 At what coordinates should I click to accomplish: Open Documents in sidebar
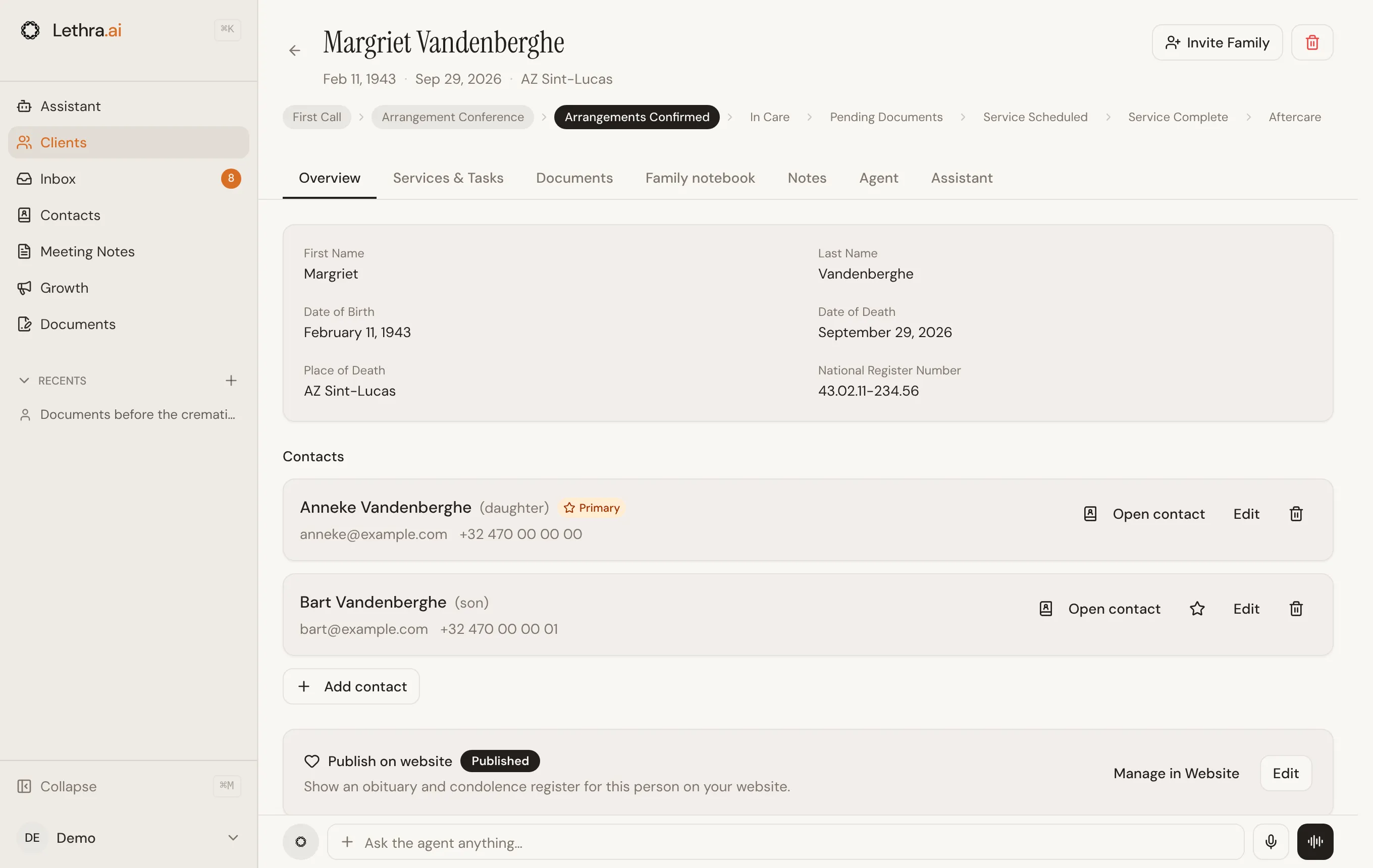(x=129, y=324)
